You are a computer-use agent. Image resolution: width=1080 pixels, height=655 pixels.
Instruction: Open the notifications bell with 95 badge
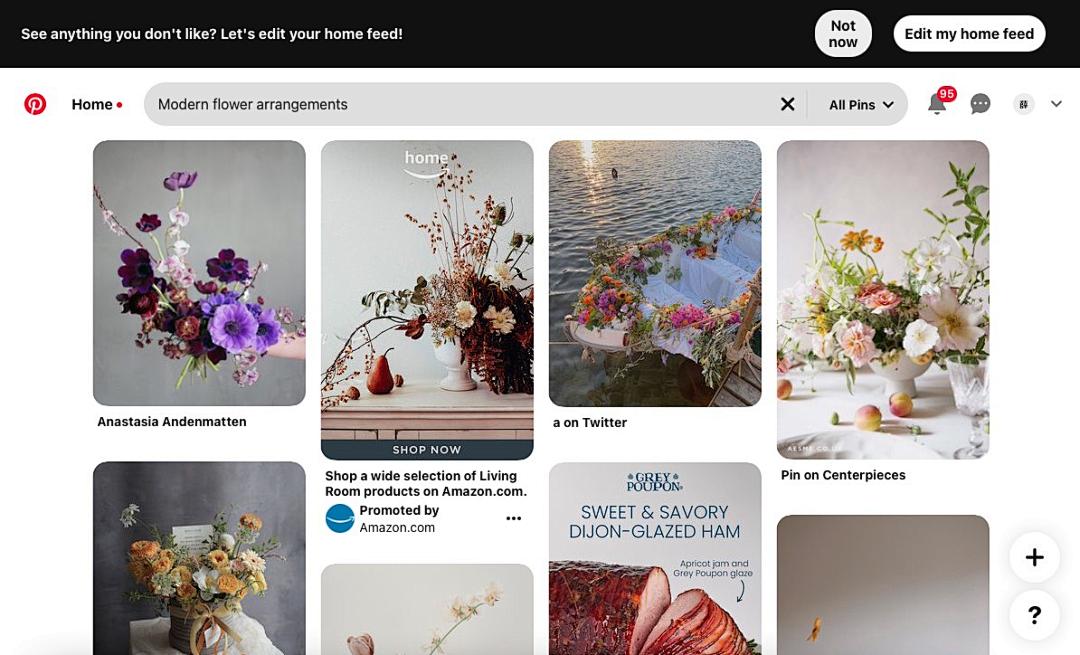(937, 104)
